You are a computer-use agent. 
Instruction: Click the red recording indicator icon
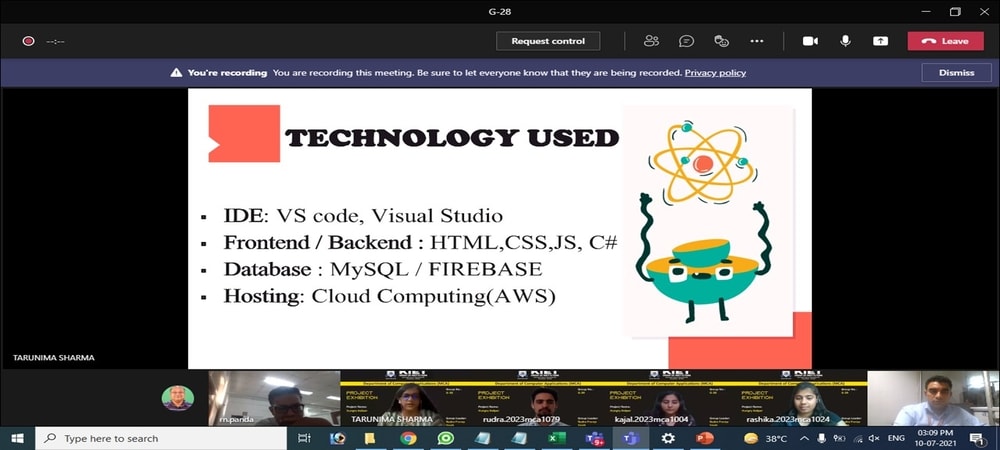(28, 41)
